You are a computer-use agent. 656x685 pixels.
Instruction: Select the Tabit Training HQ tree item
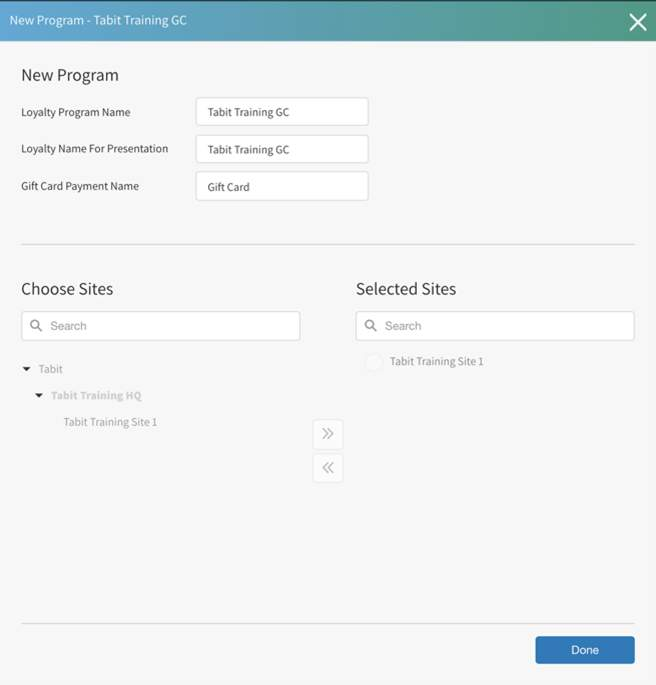pyautogui.click(x=96, y=396)
